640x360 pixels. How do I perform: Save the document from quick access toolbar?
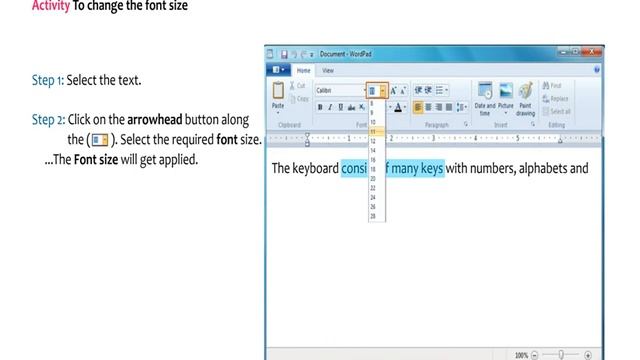pos(284,54)
